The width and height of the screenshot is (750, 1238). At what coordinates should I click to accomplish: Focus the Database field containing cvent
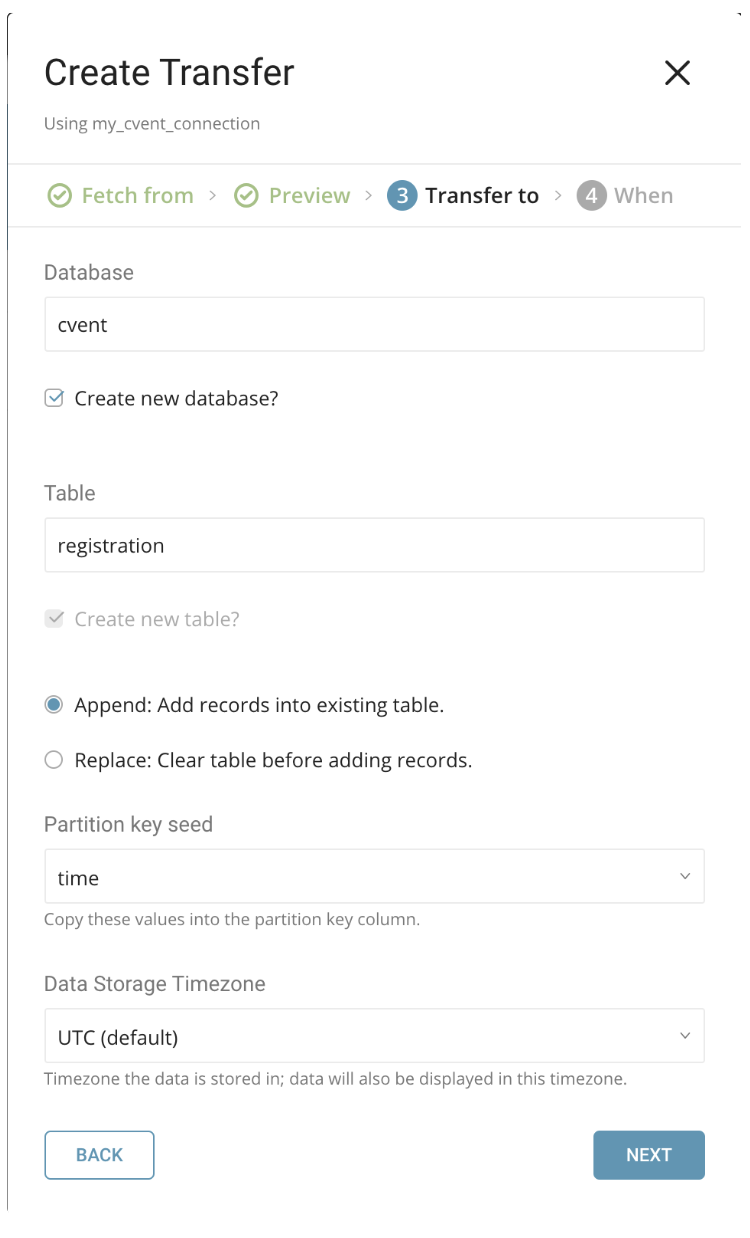374,324
